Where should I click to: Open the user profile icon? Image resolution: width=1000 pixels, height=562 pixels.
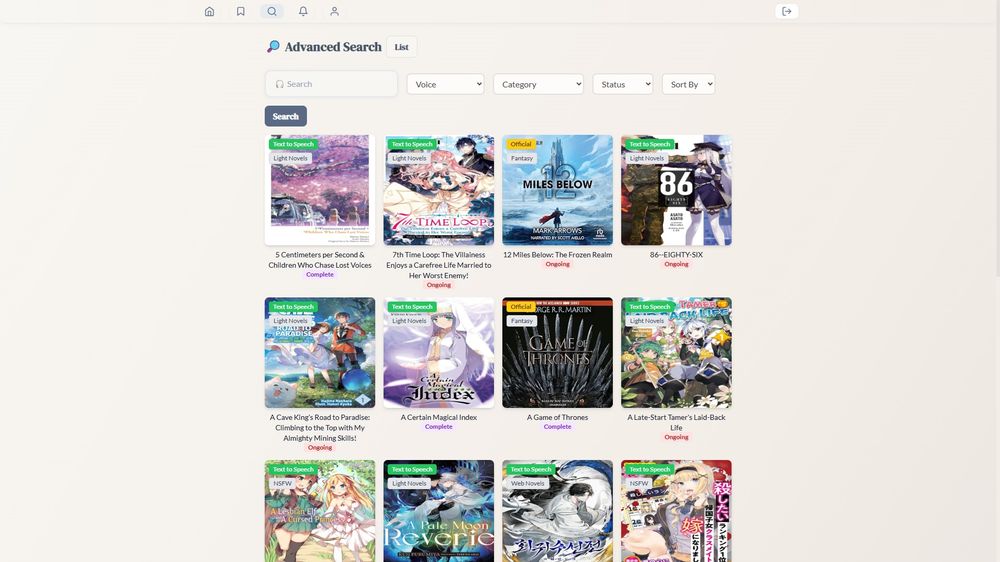click(334, 11)
